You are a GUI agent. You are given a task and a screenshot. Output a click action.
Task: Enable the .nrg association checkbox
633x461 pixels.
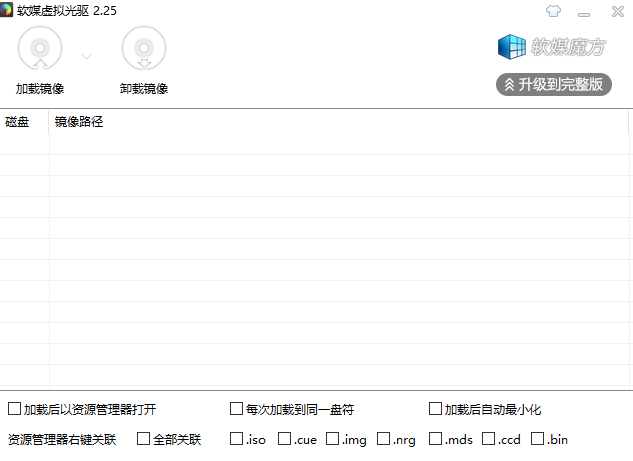384,439
